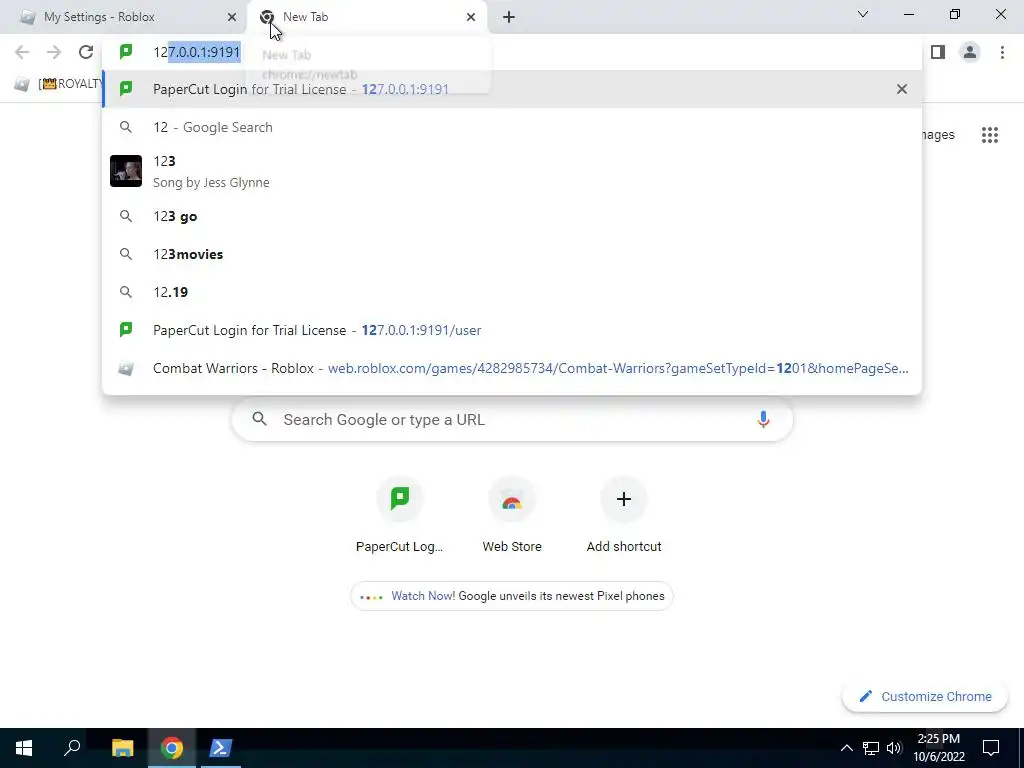Open the tab search chevron

(863, 14)
